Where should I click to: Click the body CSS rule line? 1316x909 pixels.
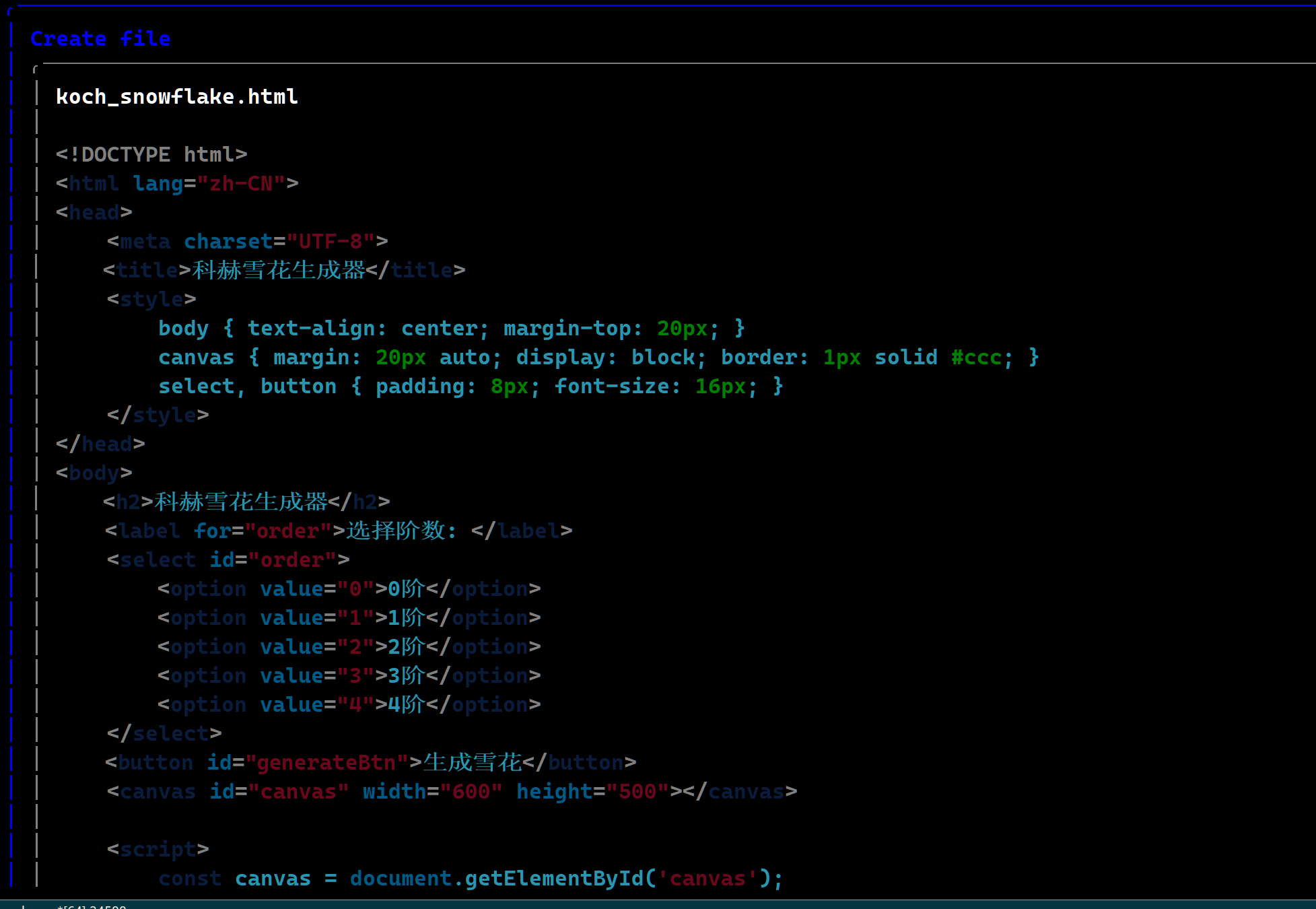[451, 329]
